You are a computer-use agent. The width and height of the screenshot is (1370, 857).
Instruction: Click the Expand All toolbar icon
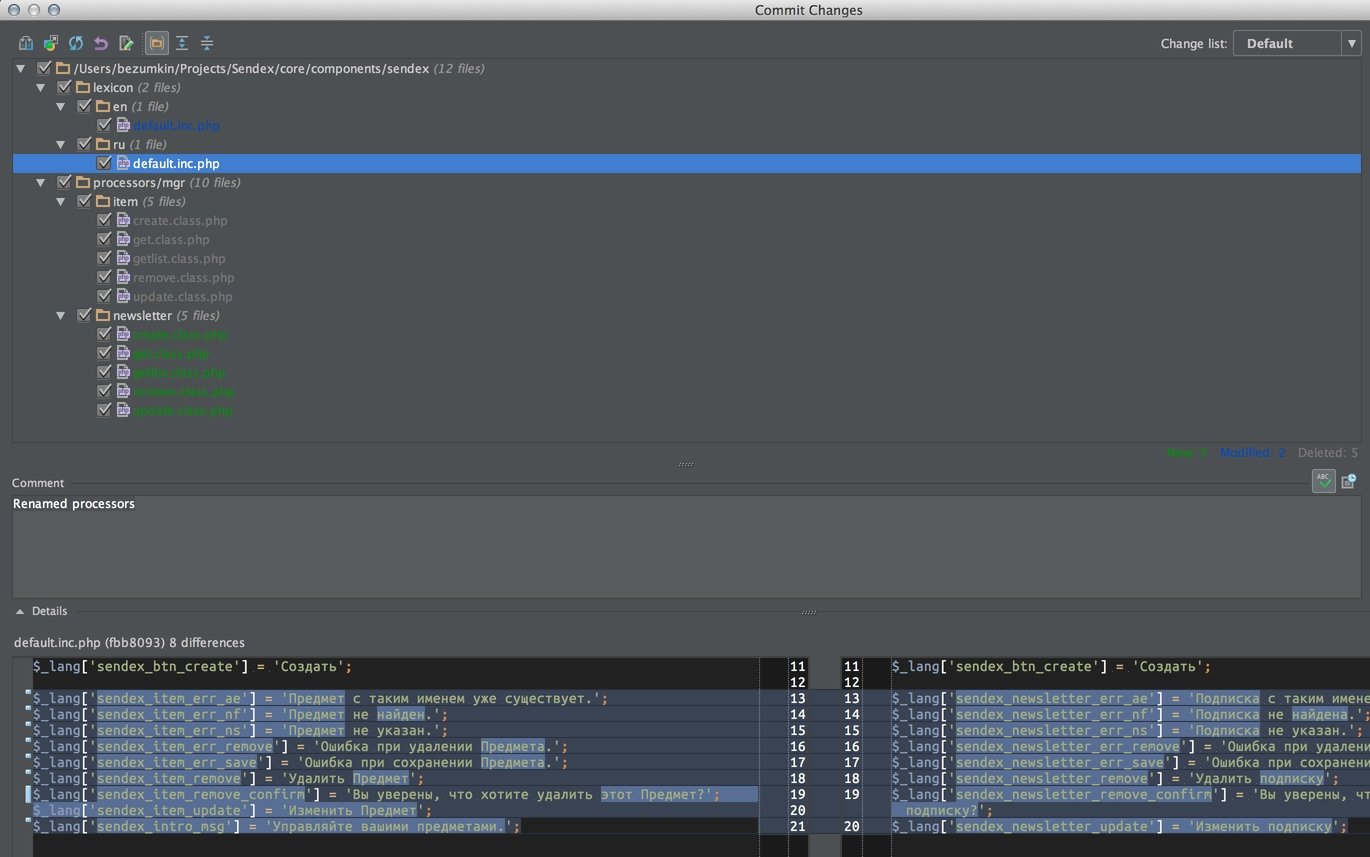[182, 43]
